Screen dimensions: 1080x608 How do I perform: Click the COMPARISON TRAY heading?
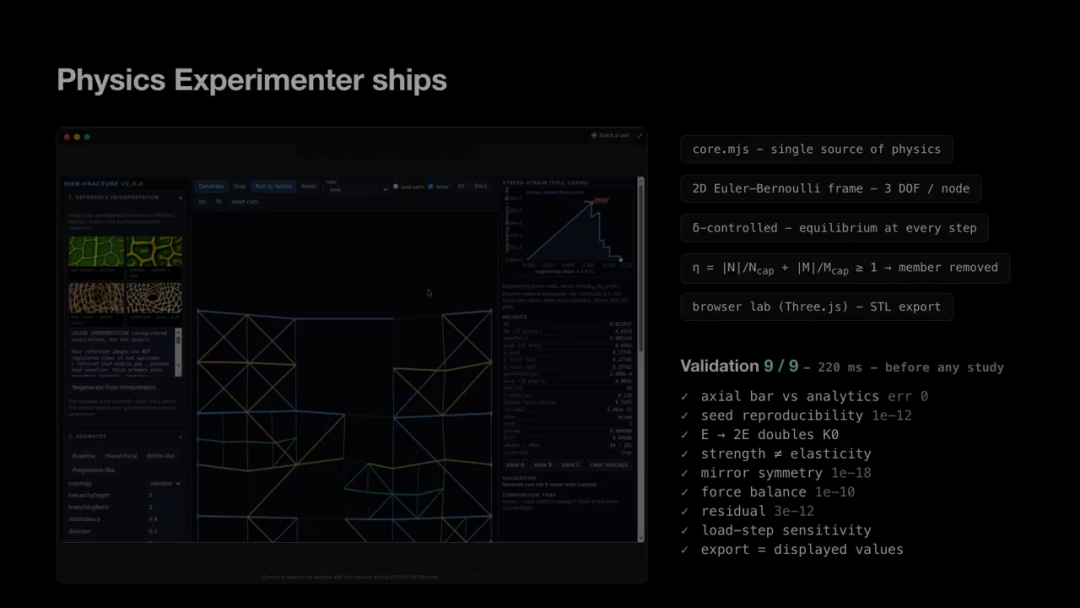529,495
